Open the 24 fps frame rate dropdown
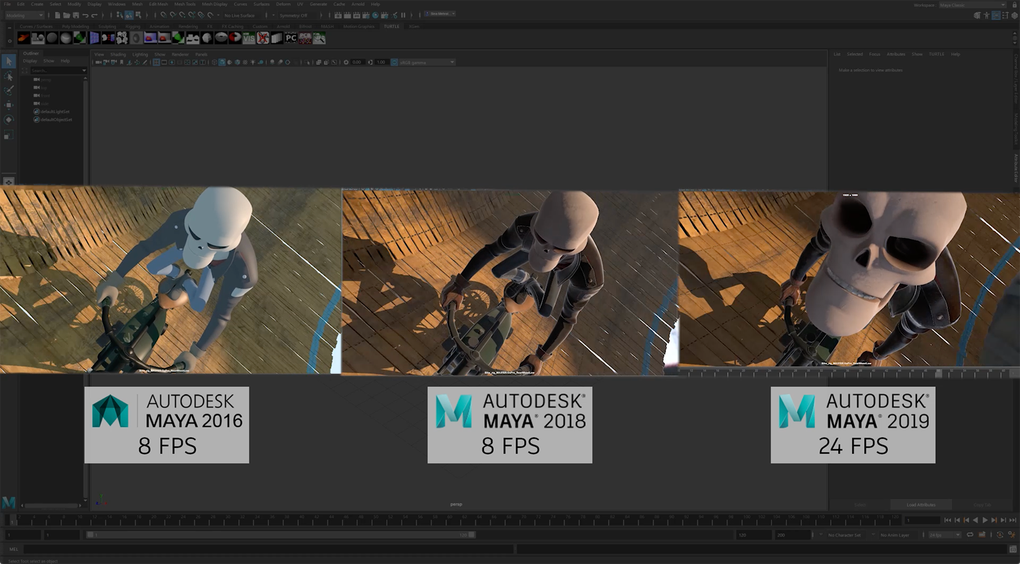1020x564 pixels. click(x=945, y=535)
